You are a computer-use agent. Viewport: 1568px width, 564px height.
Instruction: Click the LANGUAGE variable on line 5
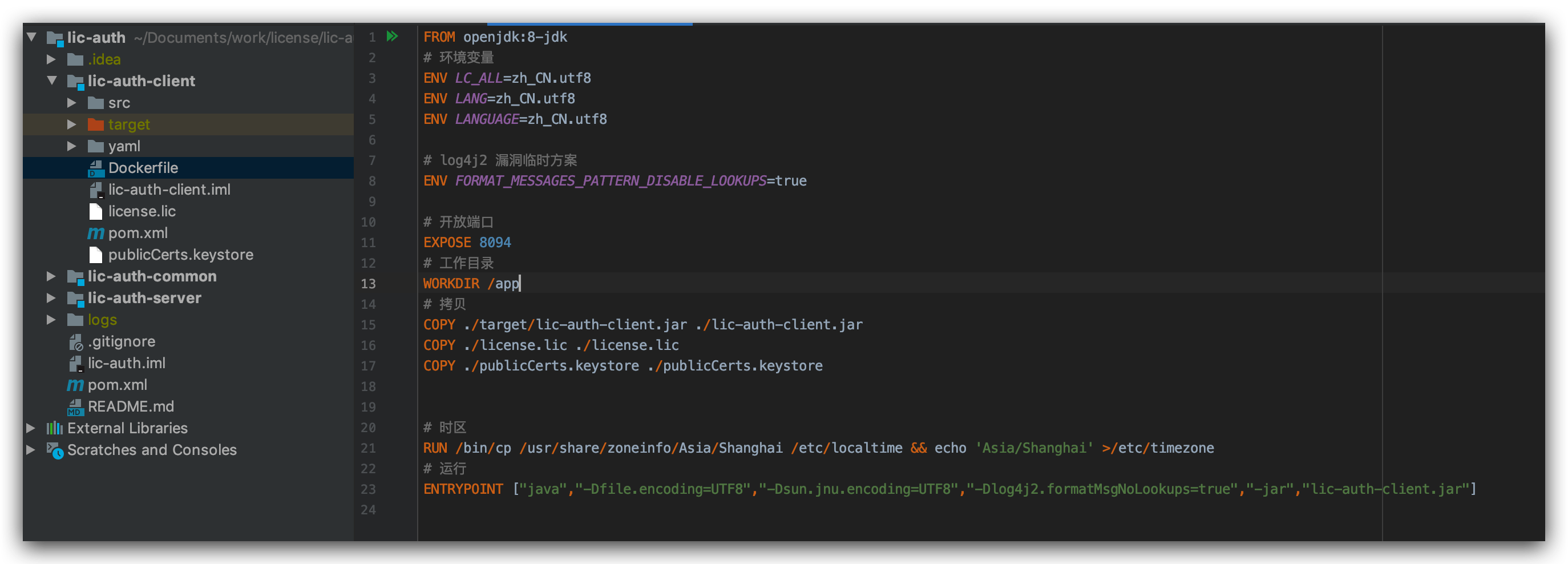[x=487, y=119]
